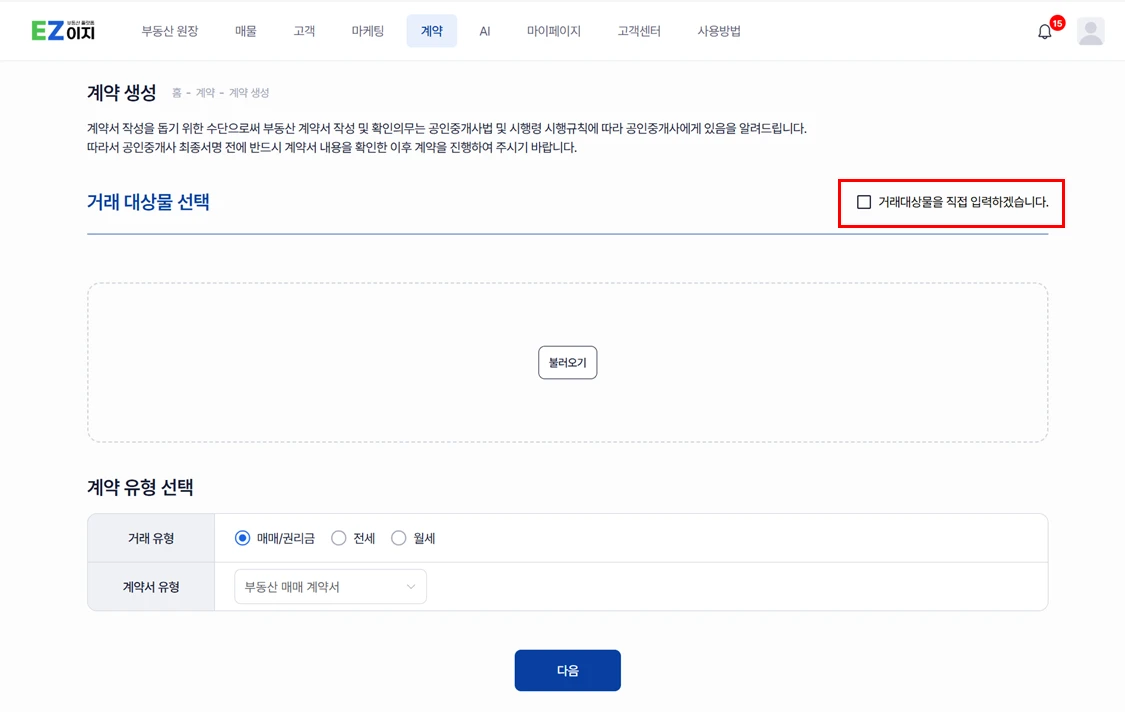The image size is (1125, 712).
Task: Open the 고객센터 menu
Action: click(639, 31)
